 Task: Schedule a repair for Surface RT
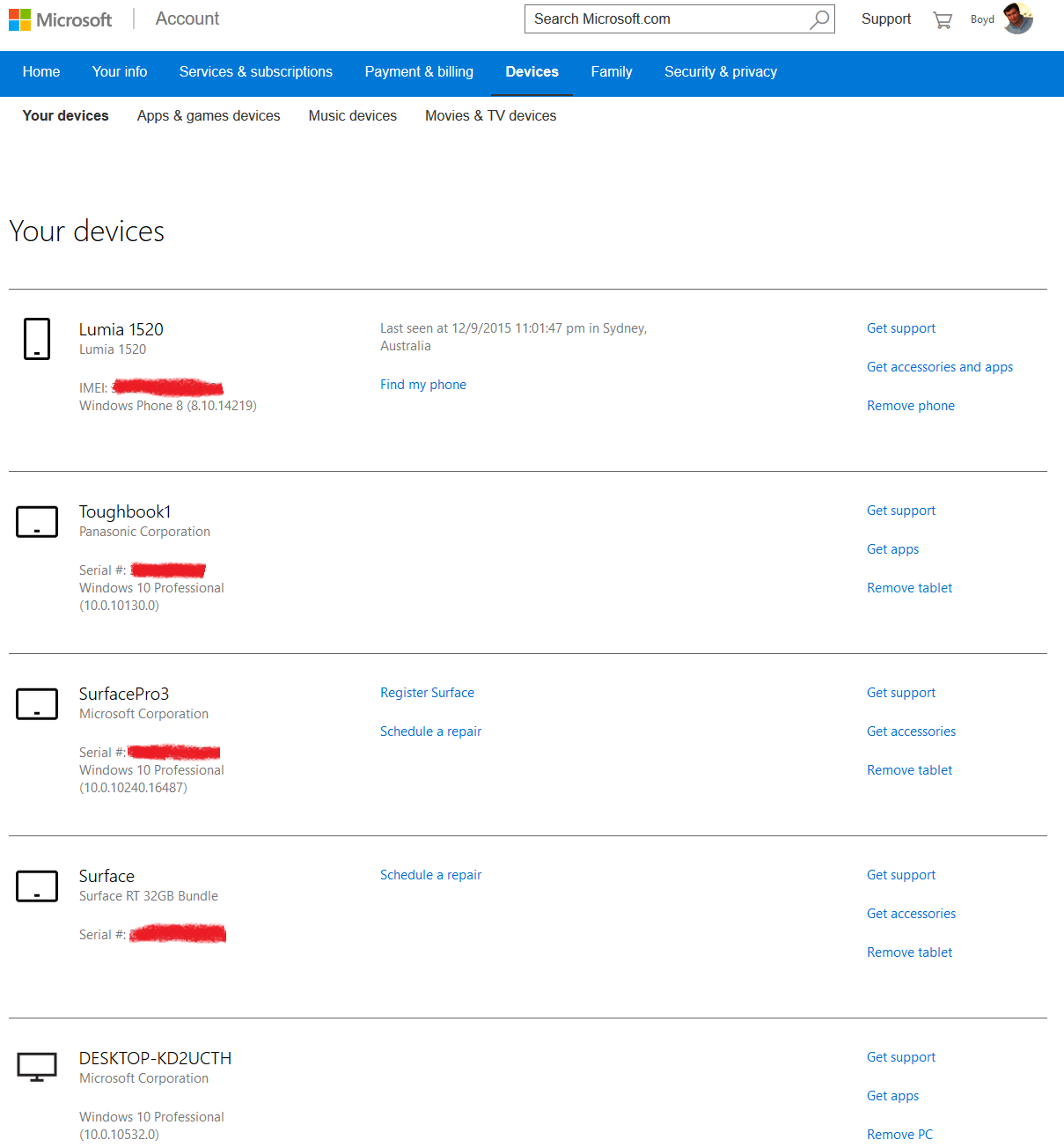(430, 875)
